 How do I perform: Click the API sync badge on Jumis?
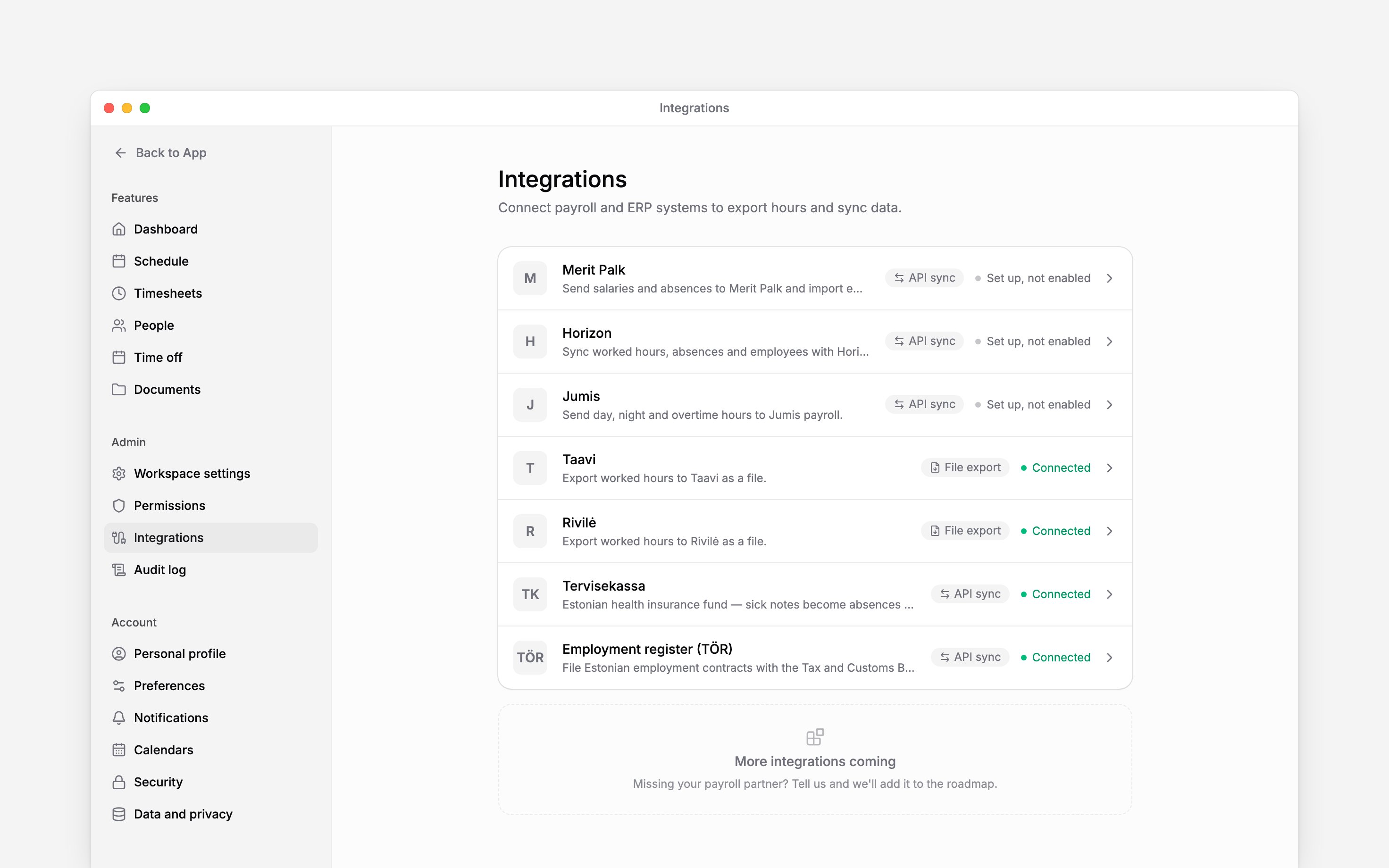click(924, 404)
